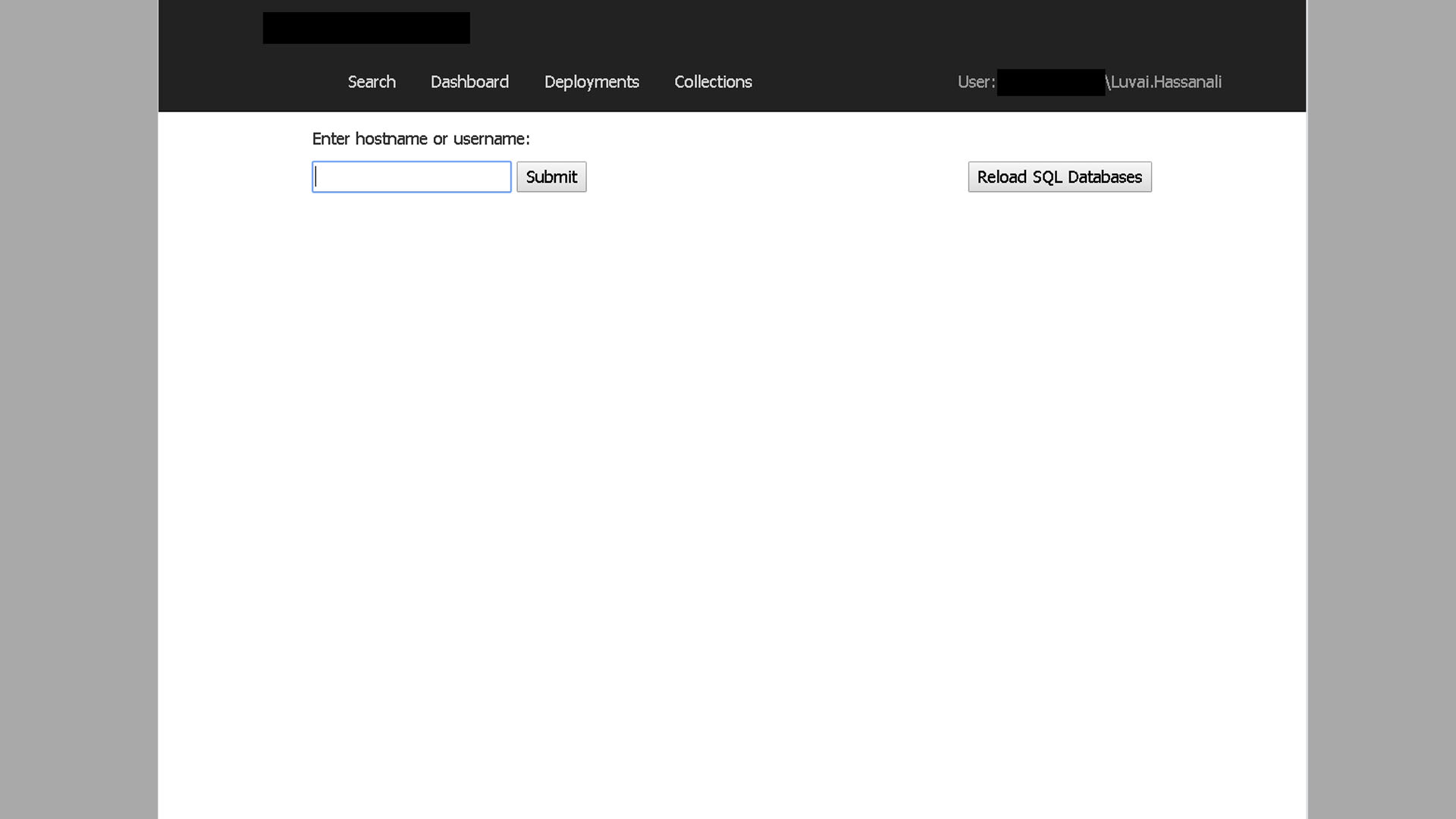
Task: Click the blacked-out domain box beside User
Action: click(1050, 82)
